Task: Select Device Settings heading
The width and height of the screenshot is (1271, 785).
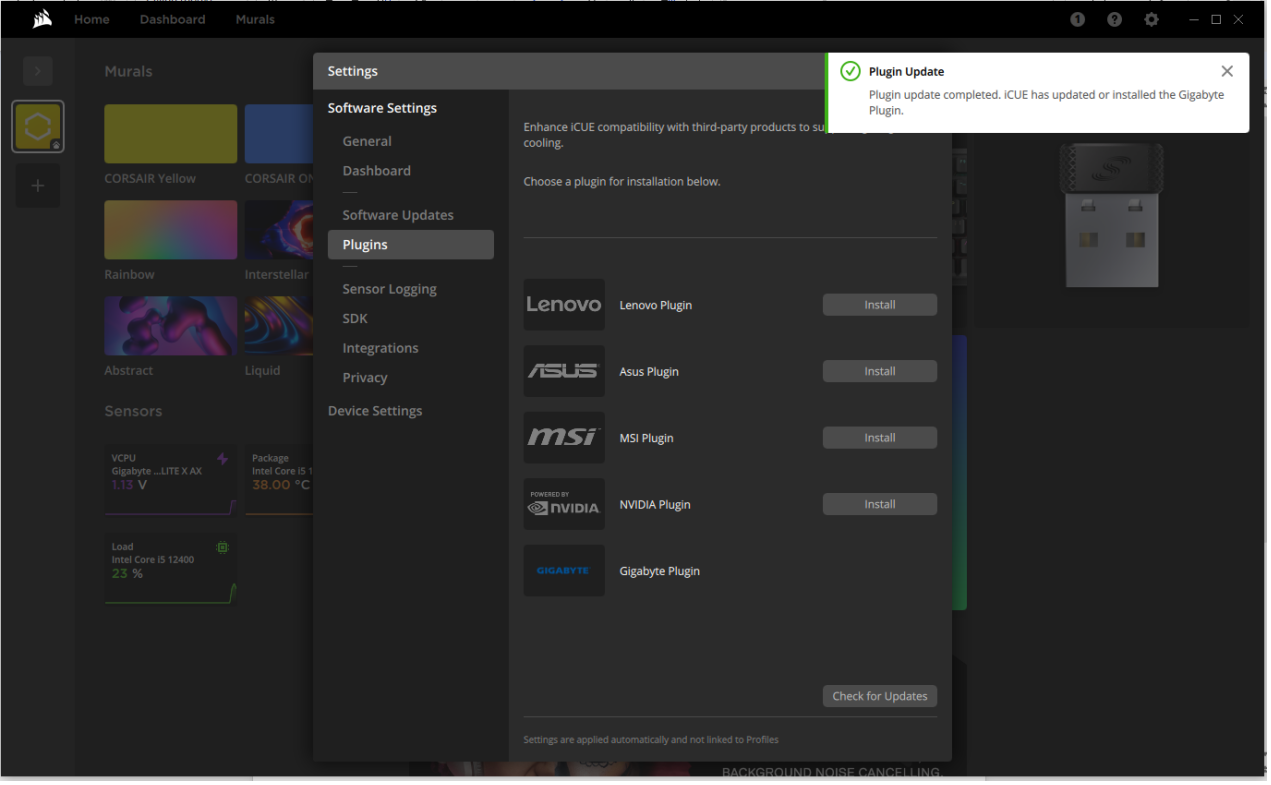Action: point(375,411)
